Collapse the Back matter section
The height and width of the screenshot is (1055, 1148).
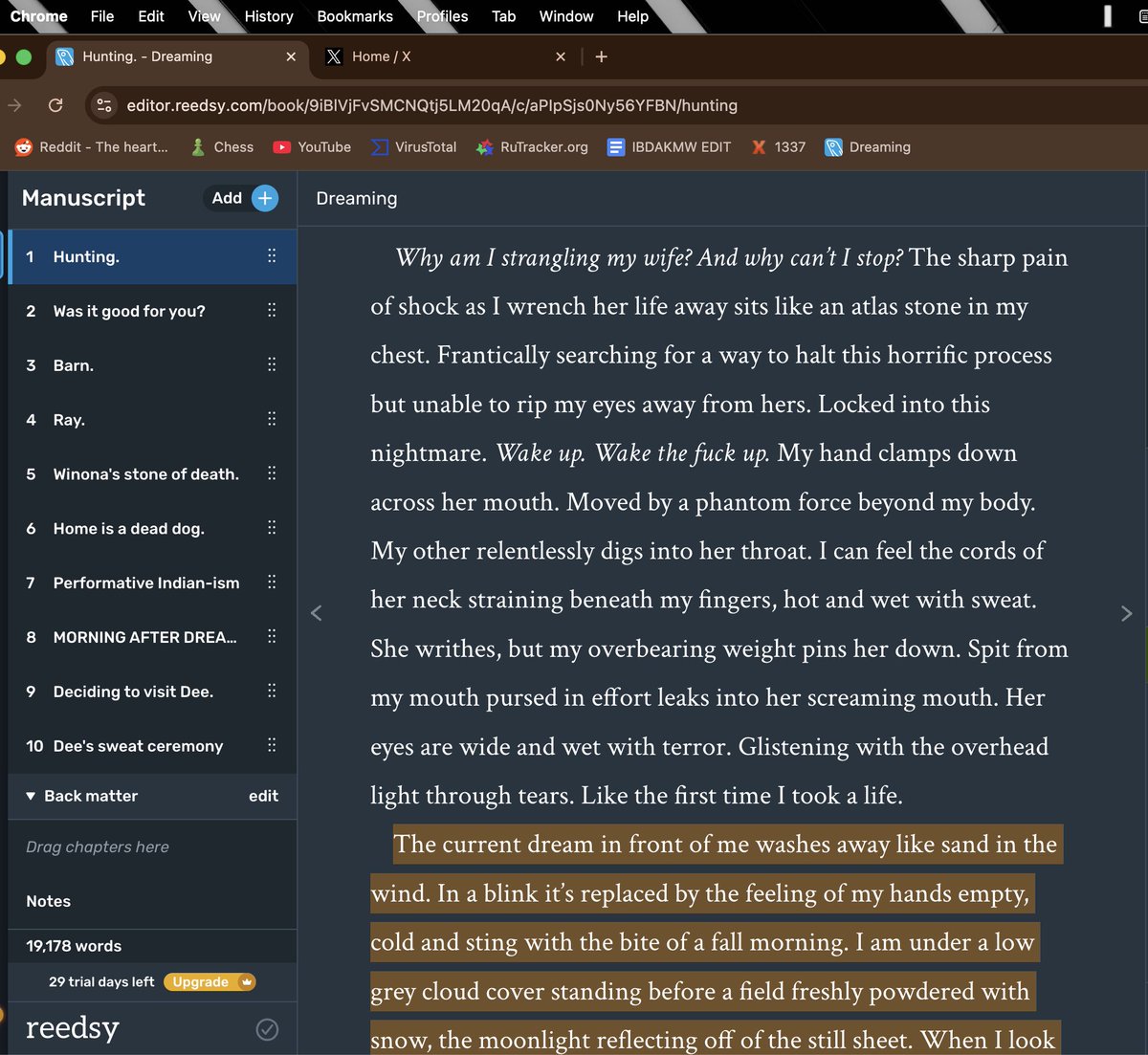click(31, 796)
